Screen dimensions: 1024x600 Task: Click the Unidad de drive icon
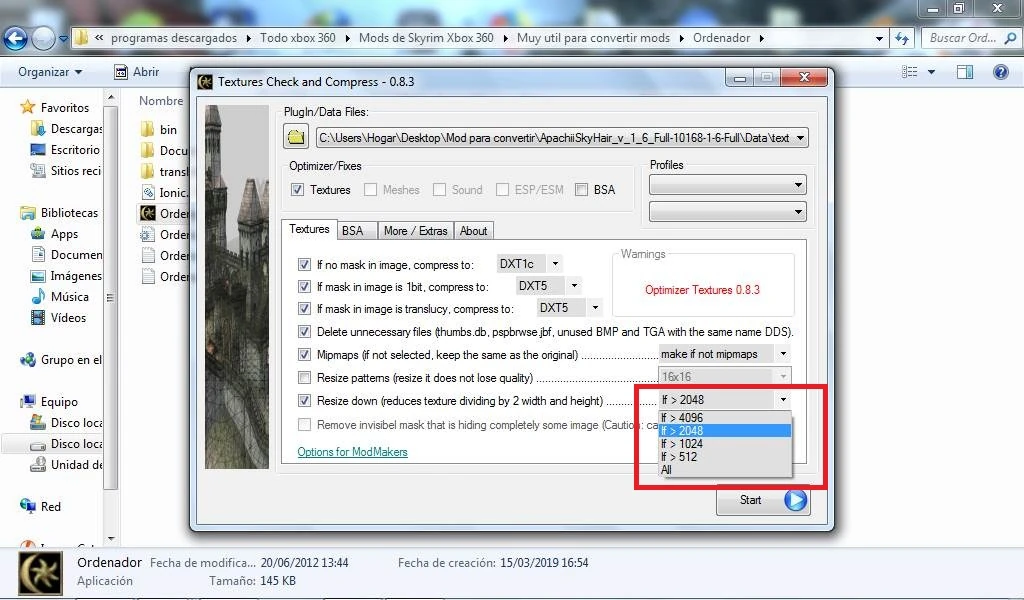click(38, 464)
